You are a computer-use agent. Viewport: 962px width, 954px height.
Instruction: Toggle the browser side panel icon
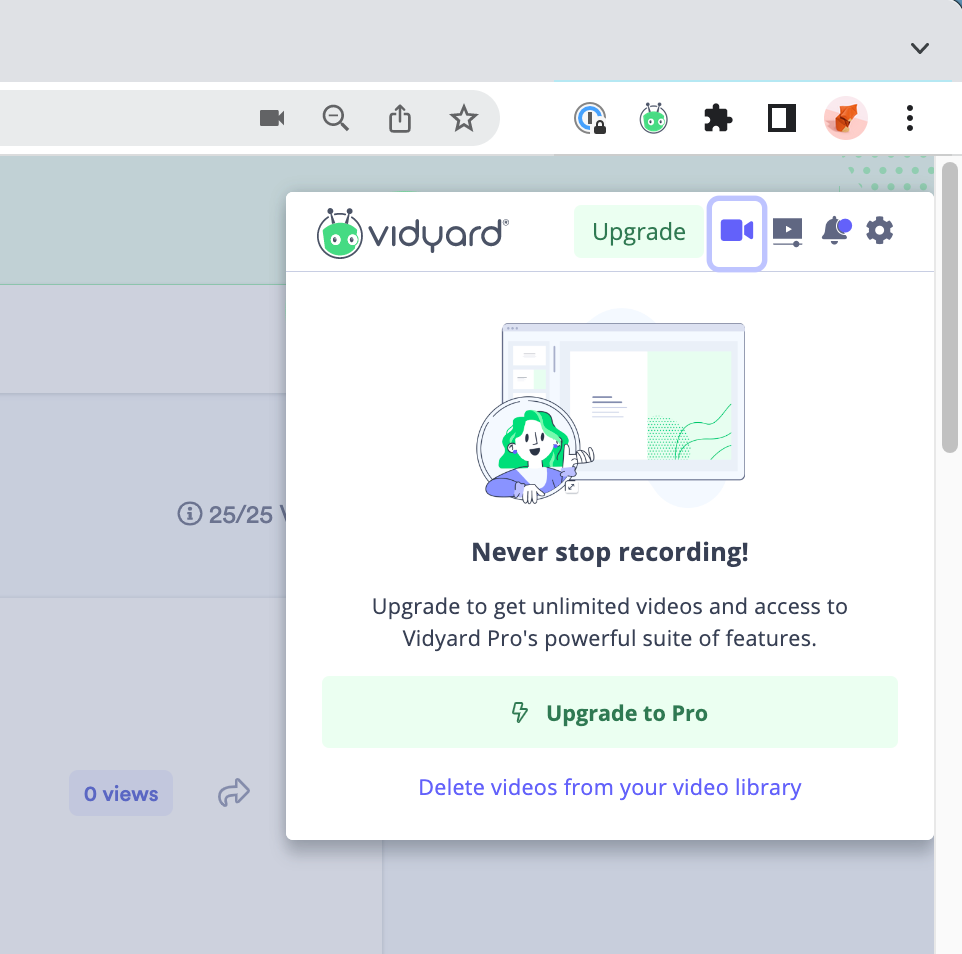(782, 118)
